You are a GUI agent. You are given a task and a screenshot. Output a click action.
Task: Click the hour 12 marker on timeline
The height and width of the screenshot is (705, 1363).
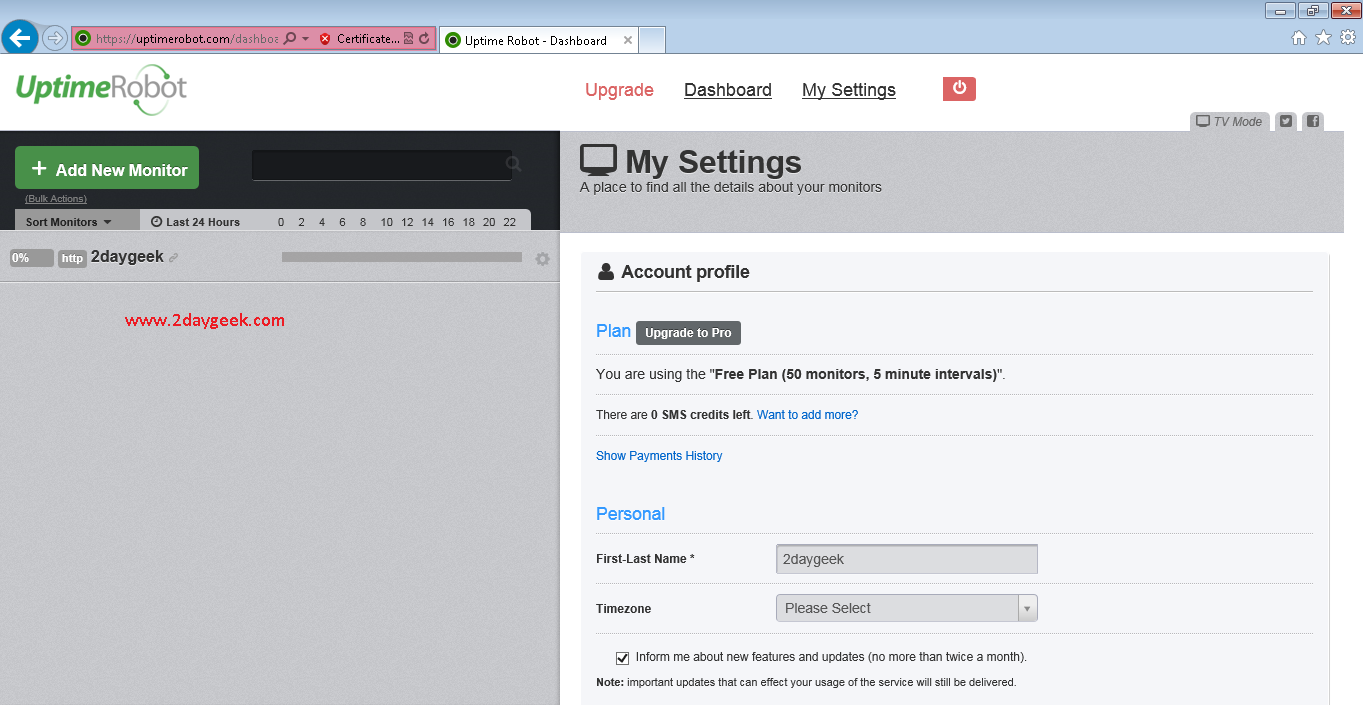pos(407,222)
